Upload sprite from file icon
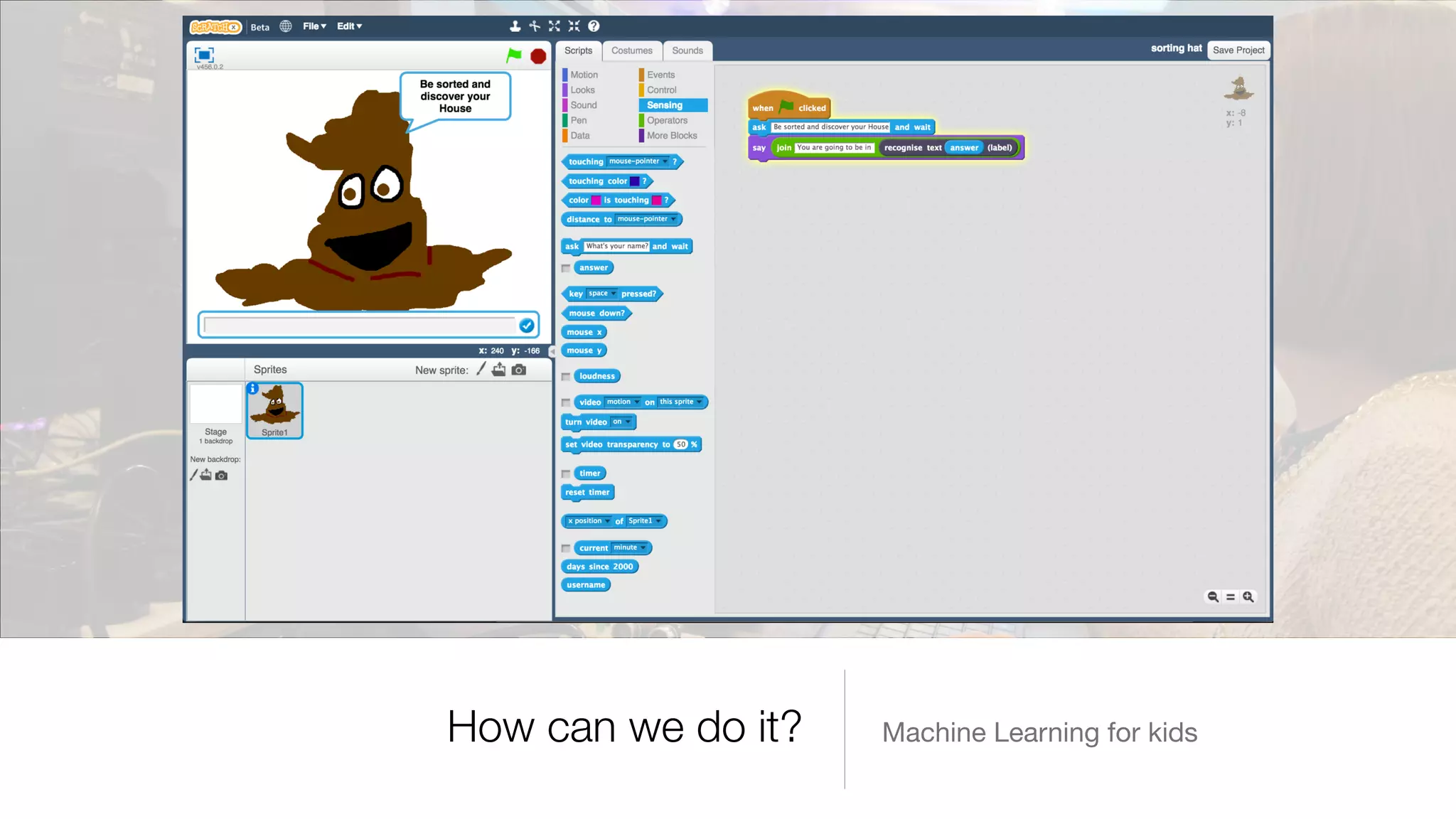Screen dimensions: 1456x819 [499, 369]
